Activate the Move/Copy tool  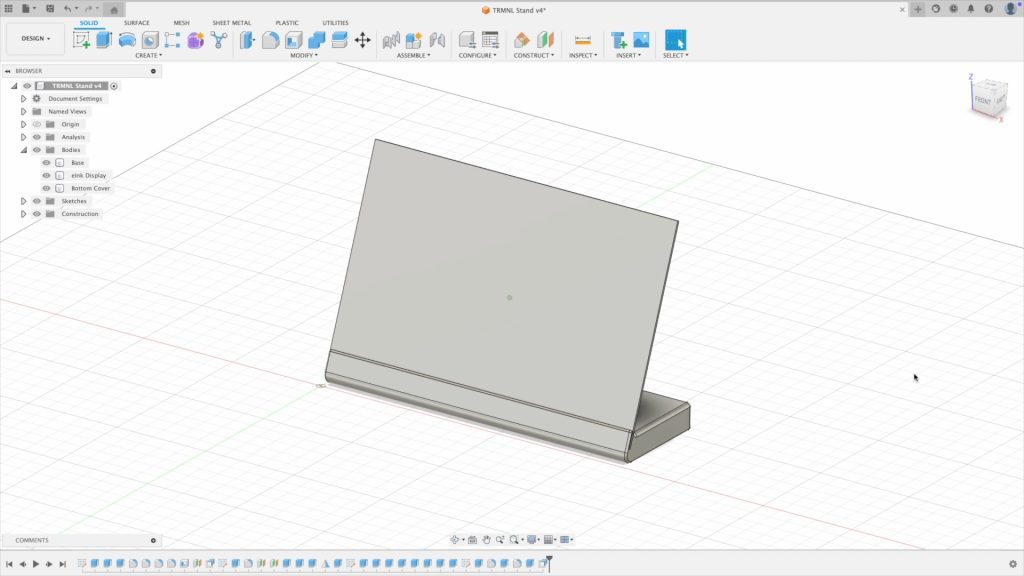[x=361, y=38]
